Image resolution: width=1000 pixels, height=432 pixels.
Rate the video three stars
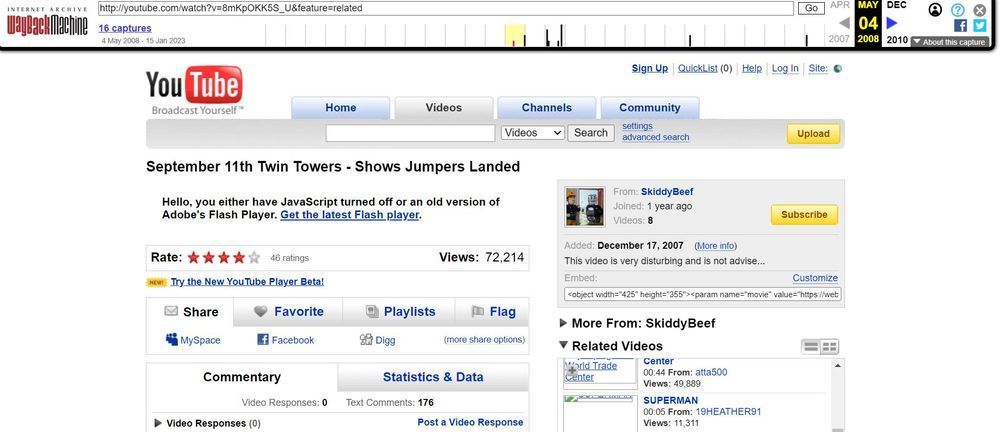tap(224, 258)
